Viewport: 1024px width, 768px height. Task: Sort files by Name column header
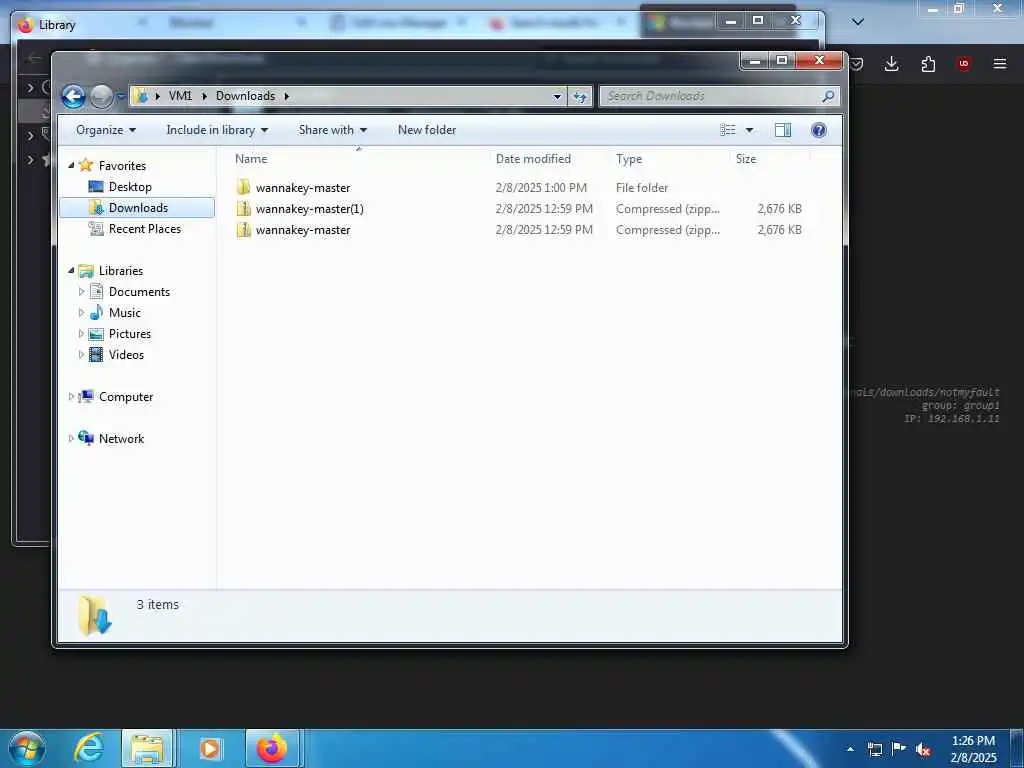(251, 159)
